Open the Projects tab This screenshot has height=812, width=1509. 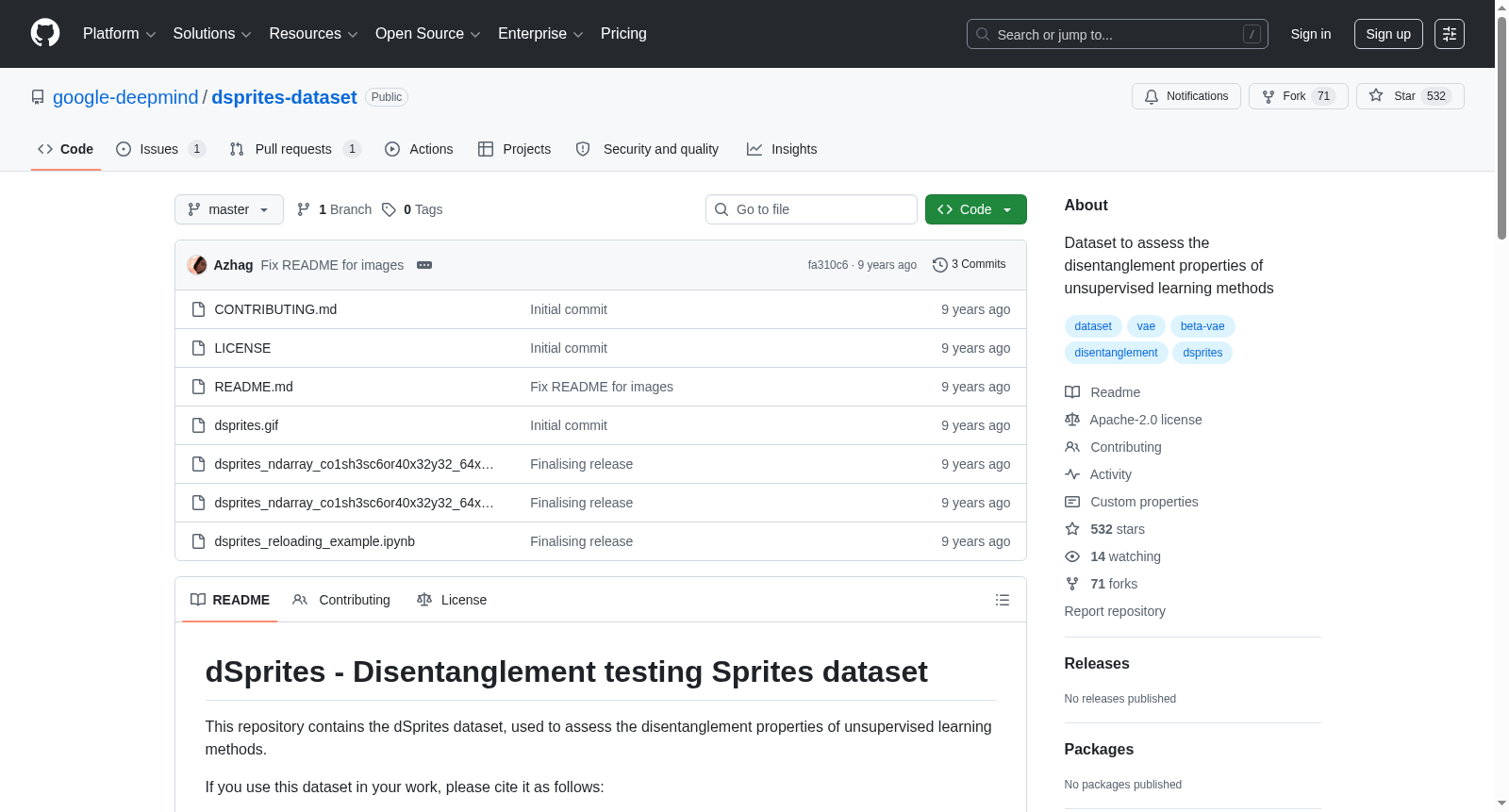pos(514,149)
